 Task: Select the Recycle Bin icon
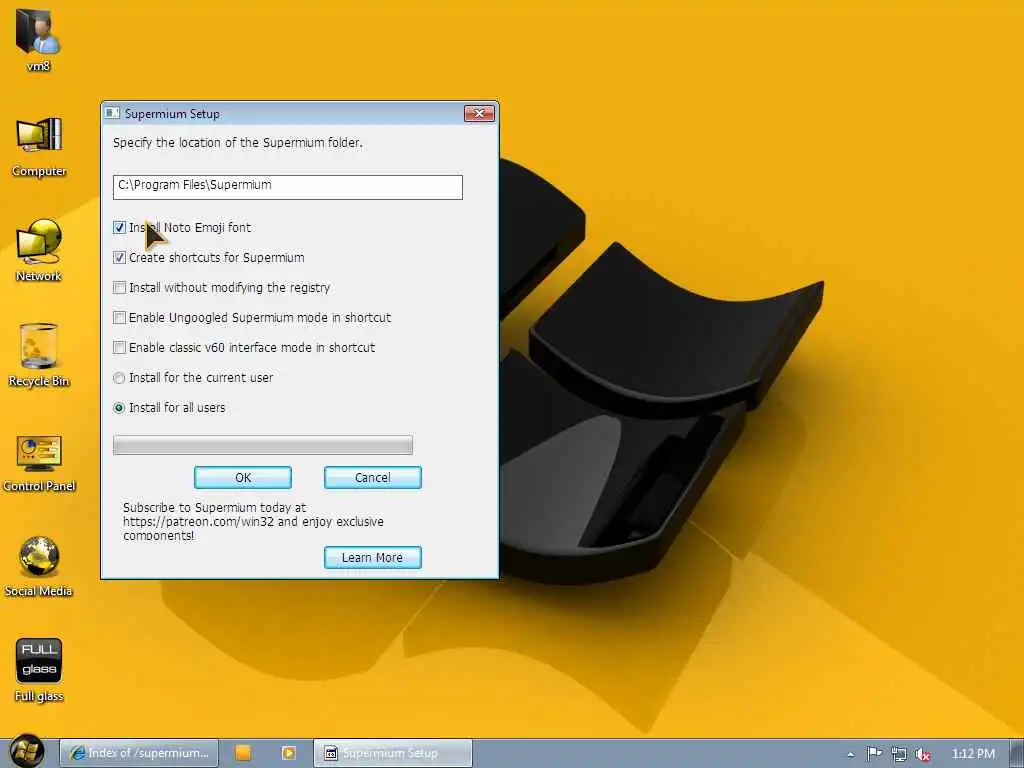click(x=39, y=355)
